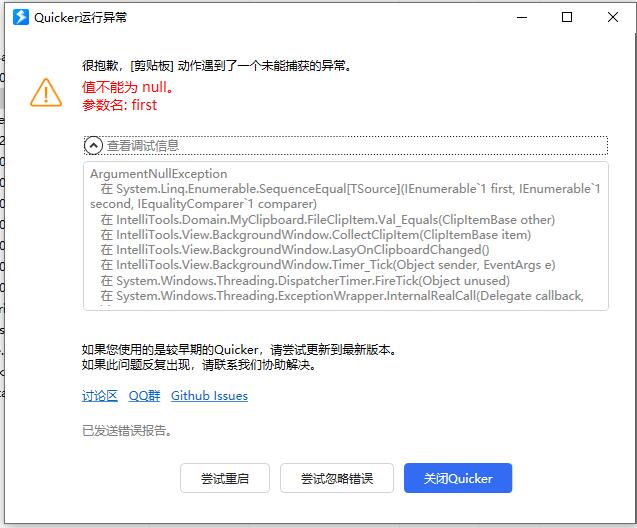Click the 关闭Quicker button
The width and height of the screenshot is (637, 528).
pyautogui.click(x=458, y=478)
